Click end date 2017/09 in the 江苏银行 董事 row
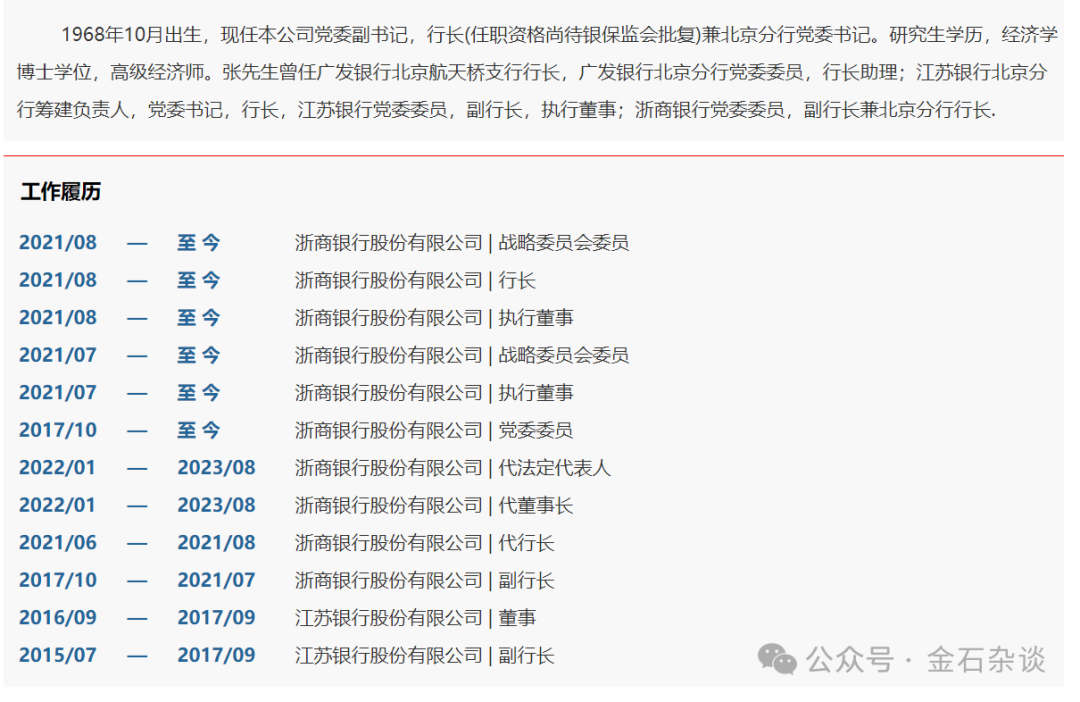 [x=216, y=618]
